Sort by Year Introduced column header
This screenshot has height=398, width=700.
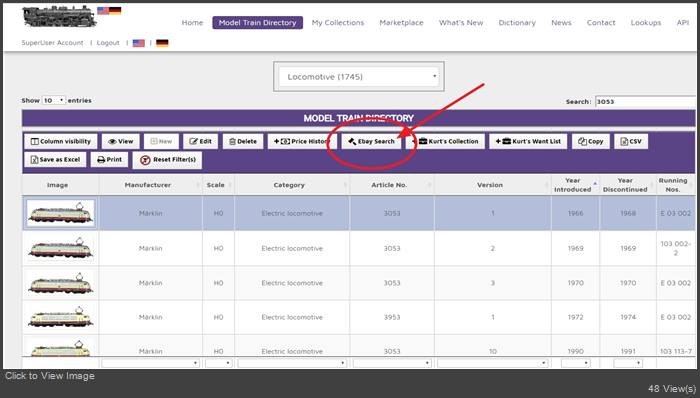click(575, 185)
